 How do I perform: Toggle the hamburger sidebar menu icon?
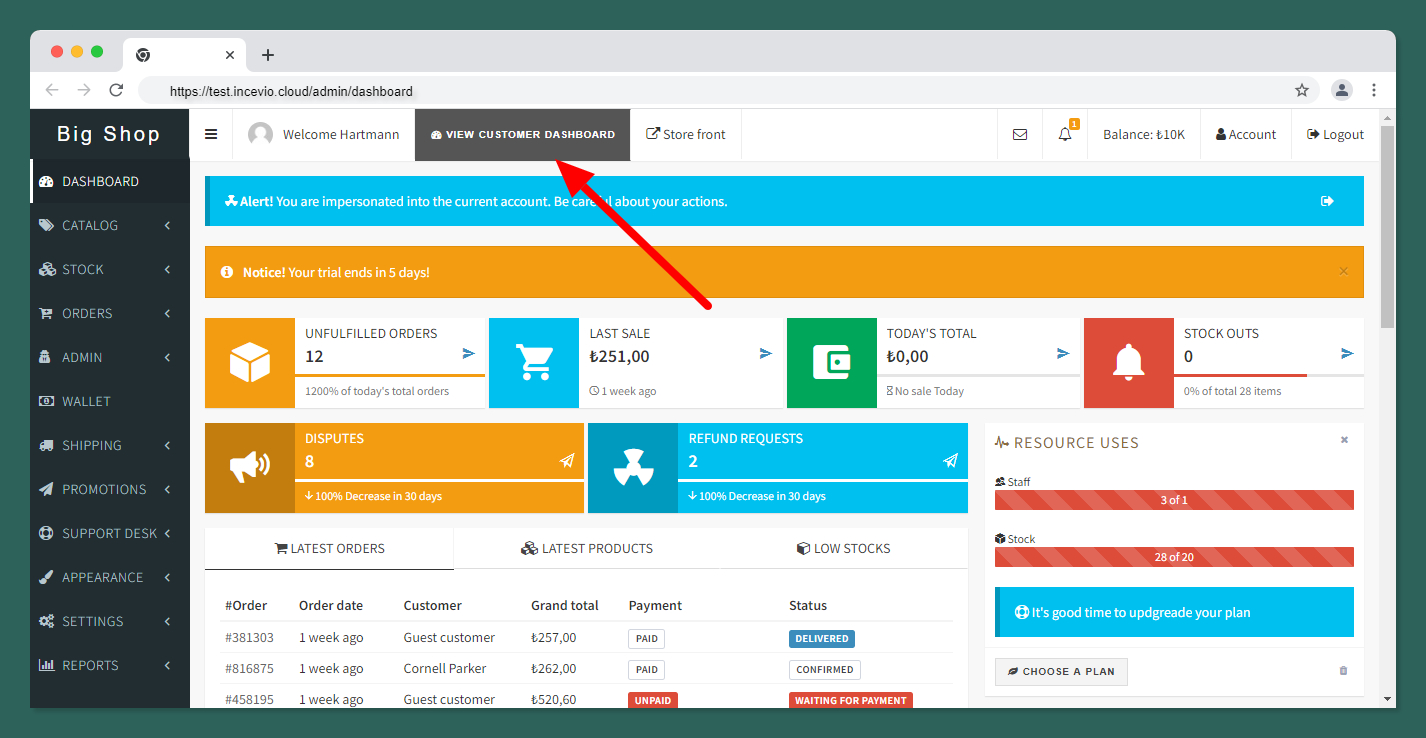coord(211,134)
